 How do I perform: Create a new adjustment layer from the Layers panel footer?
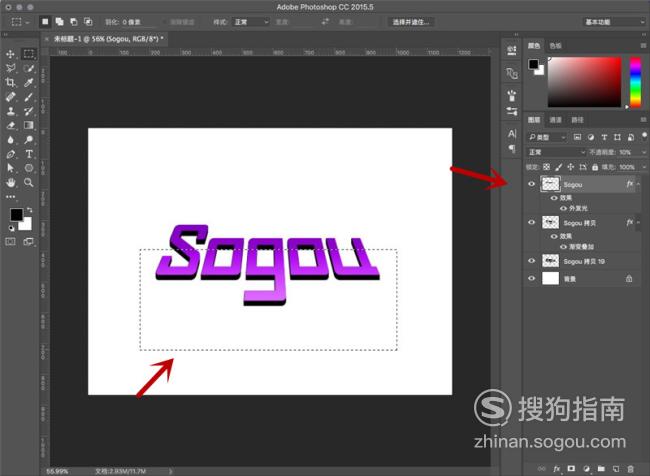pyautogui.click(x=587, y=469)
